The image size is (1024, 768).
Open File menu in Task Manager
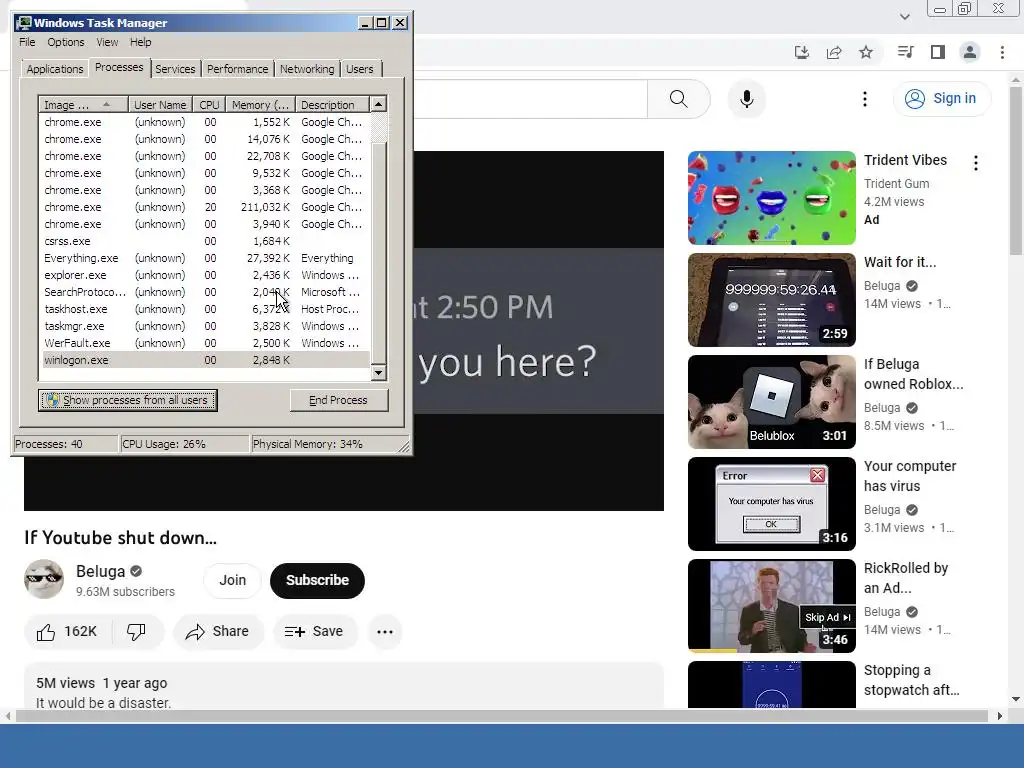27,42
